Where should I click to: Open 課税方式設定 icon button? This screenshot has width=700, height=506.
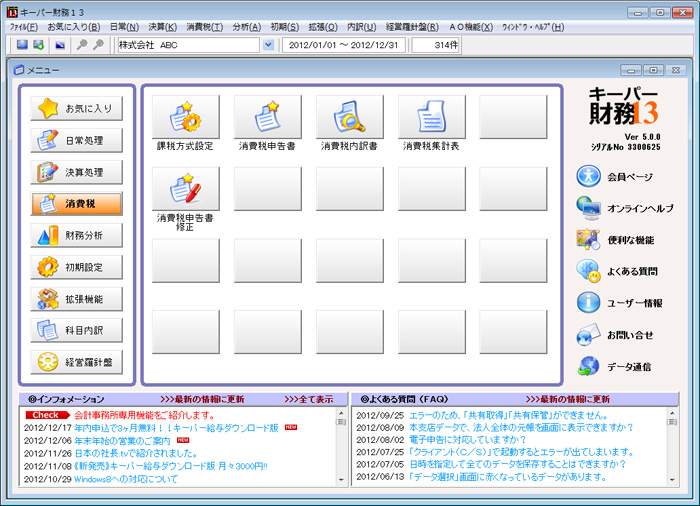[186, 117]
